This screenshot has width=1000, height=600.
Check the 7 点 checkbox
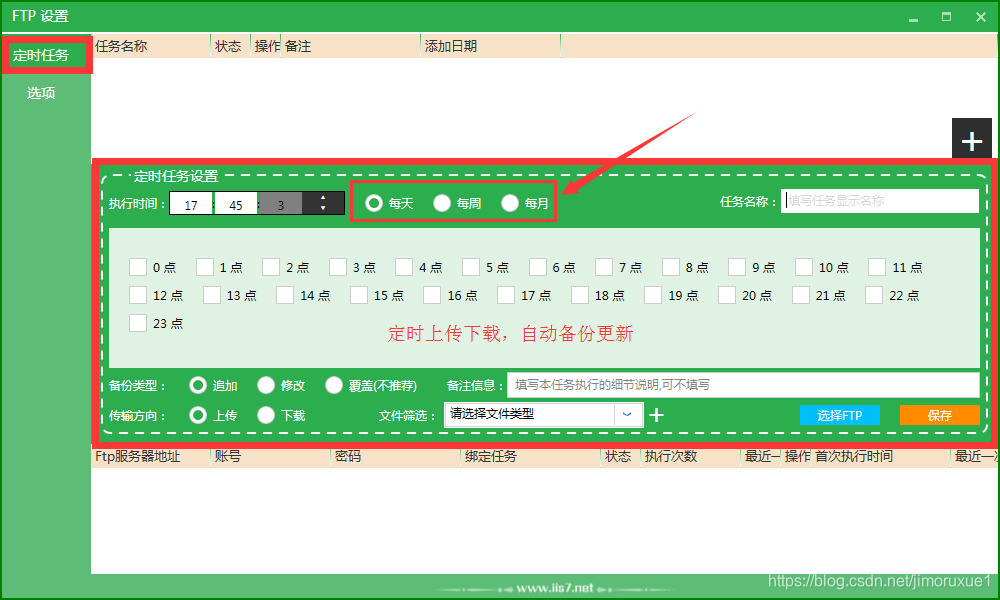[604, 267]
